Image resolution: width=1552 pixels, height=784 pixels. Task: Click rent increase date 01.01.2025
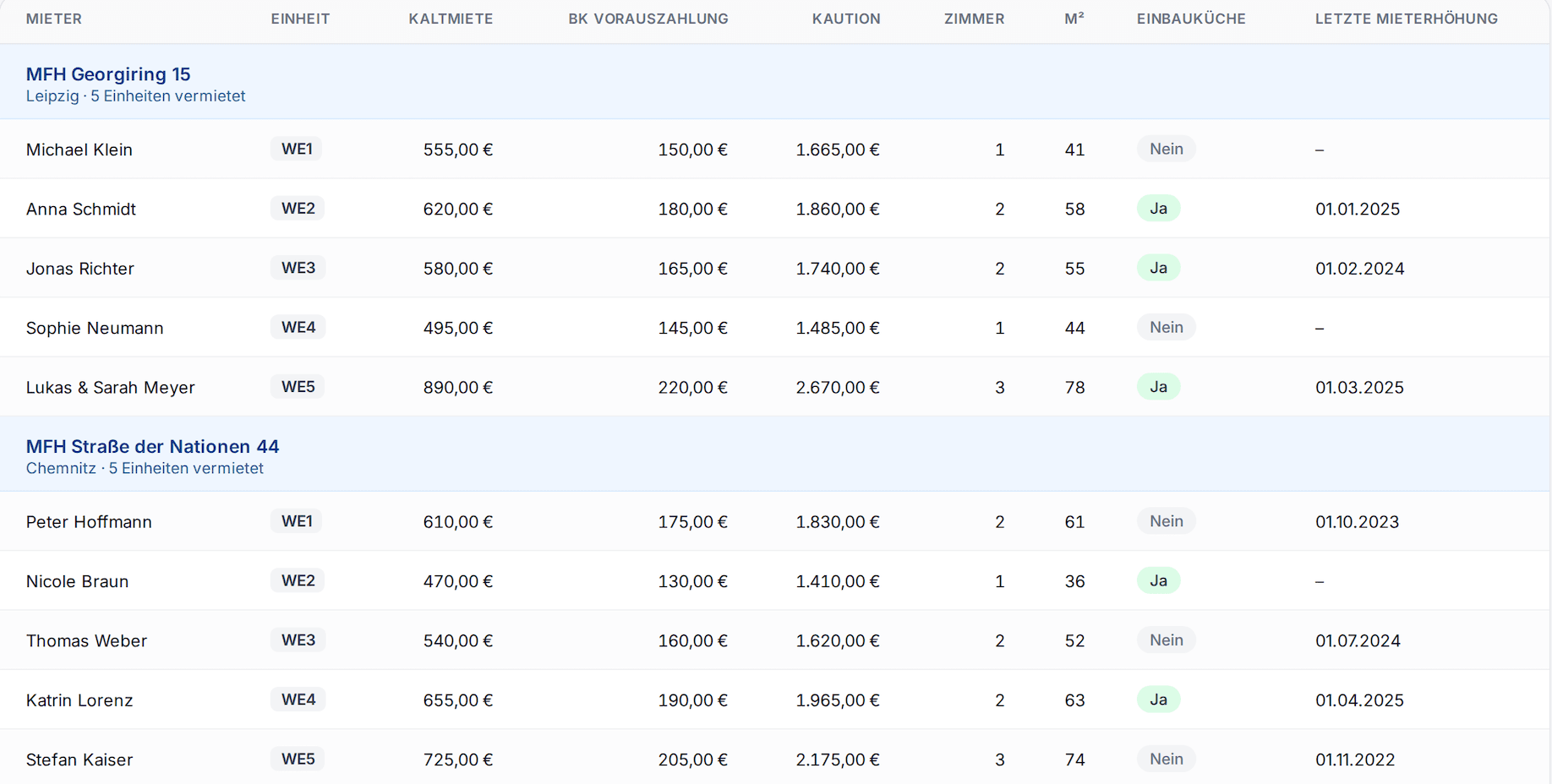point(1358,209)
